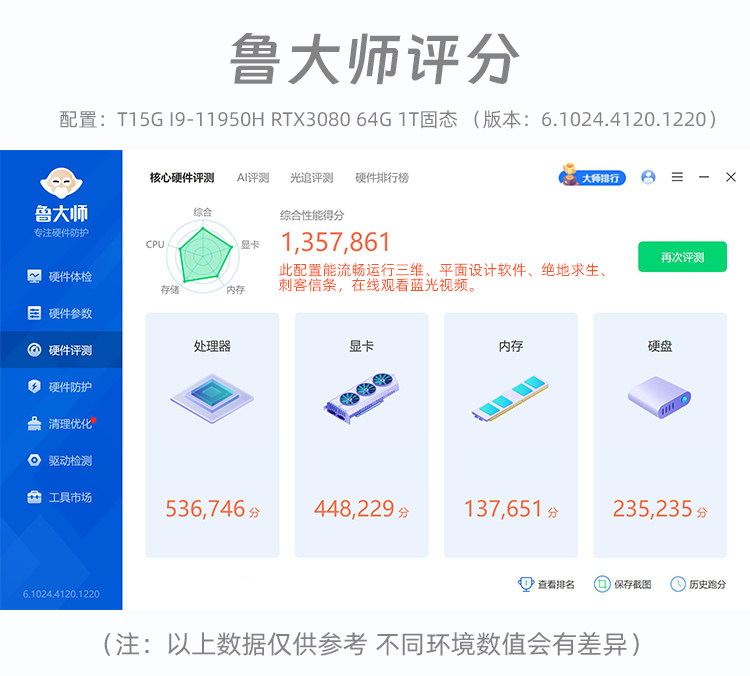
Task: Click the 存储 label on the radar chart
Action: pyautogui.click(x=170, y=289)
